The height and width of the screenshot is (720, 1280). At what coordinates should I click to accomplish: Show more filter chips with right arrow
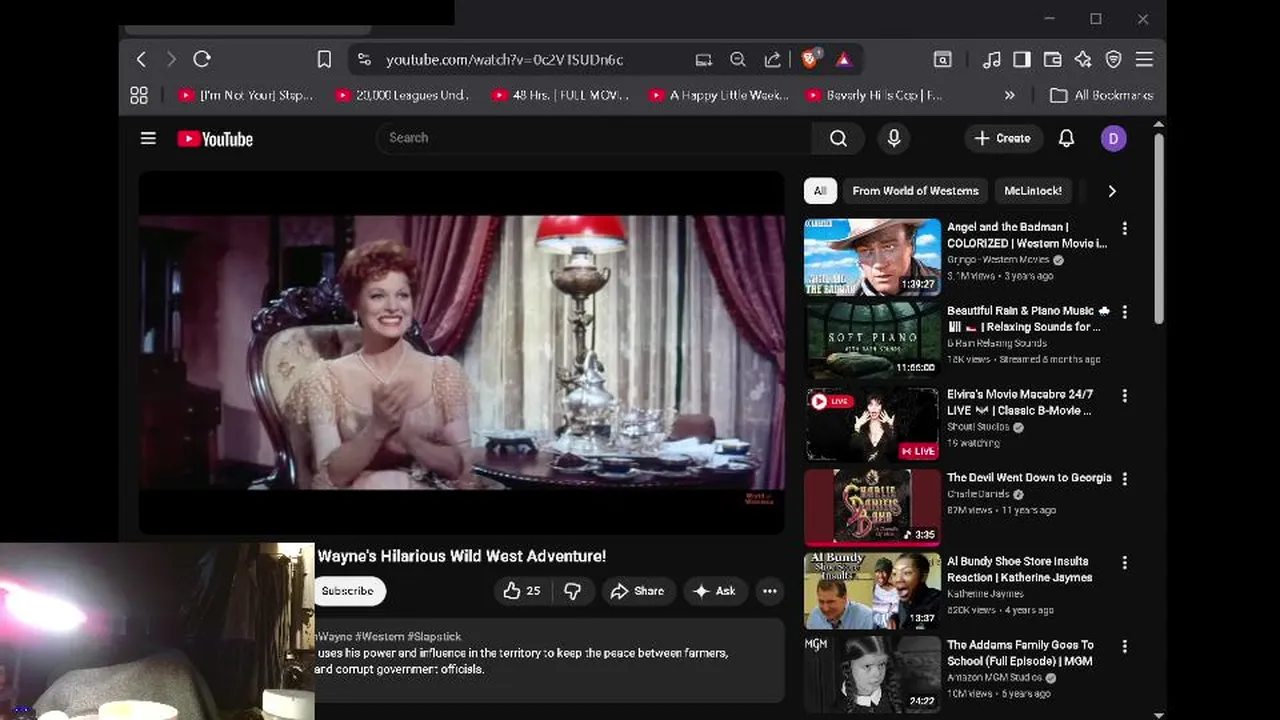coord(1112,191)
